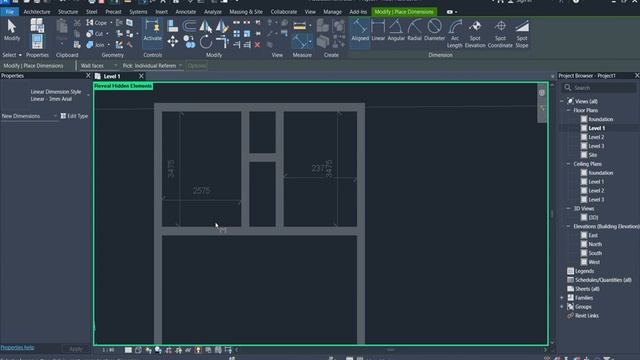Click the Spot Coordinate tool
Image resolution: width=640 pixels, height=360 pixels.
(500, 34)
